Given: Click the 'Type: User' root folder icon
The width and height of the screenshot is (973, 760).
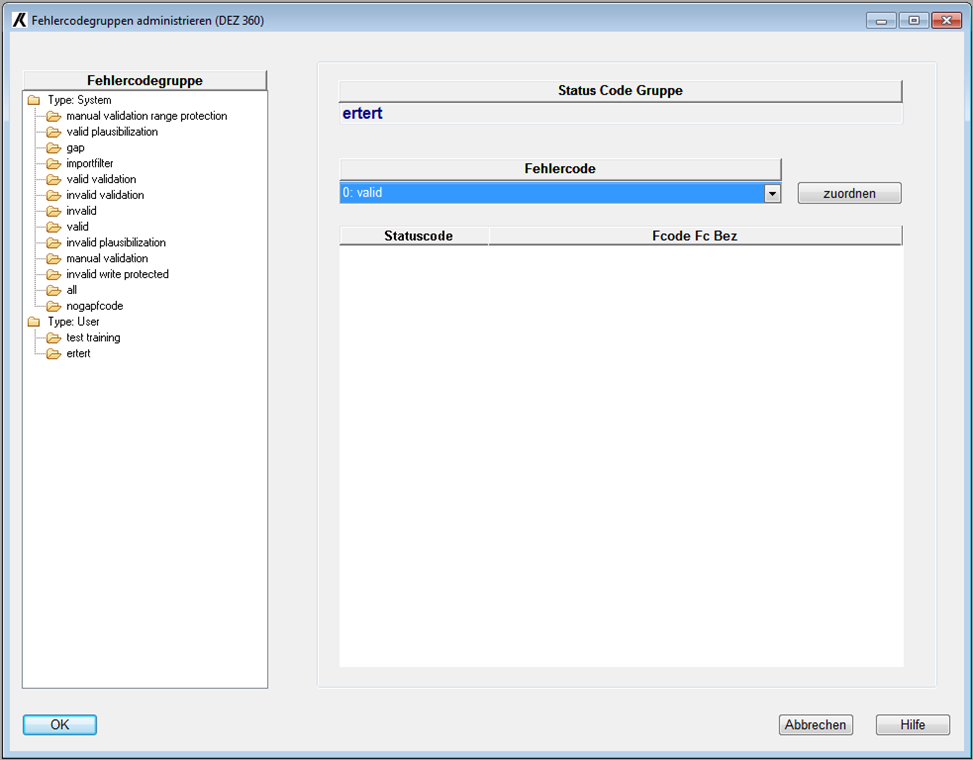Looking at the screenshot, I should point(34,322).
